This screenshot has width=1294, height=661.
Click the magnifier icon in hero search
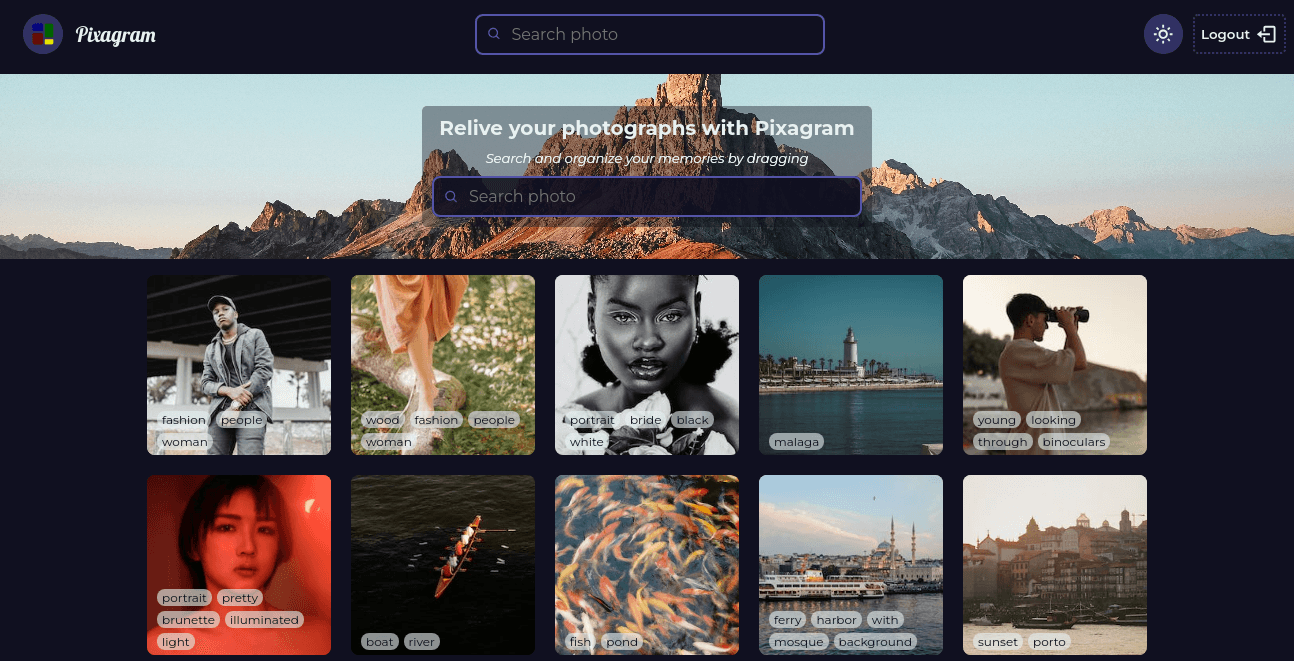point(451,197)
